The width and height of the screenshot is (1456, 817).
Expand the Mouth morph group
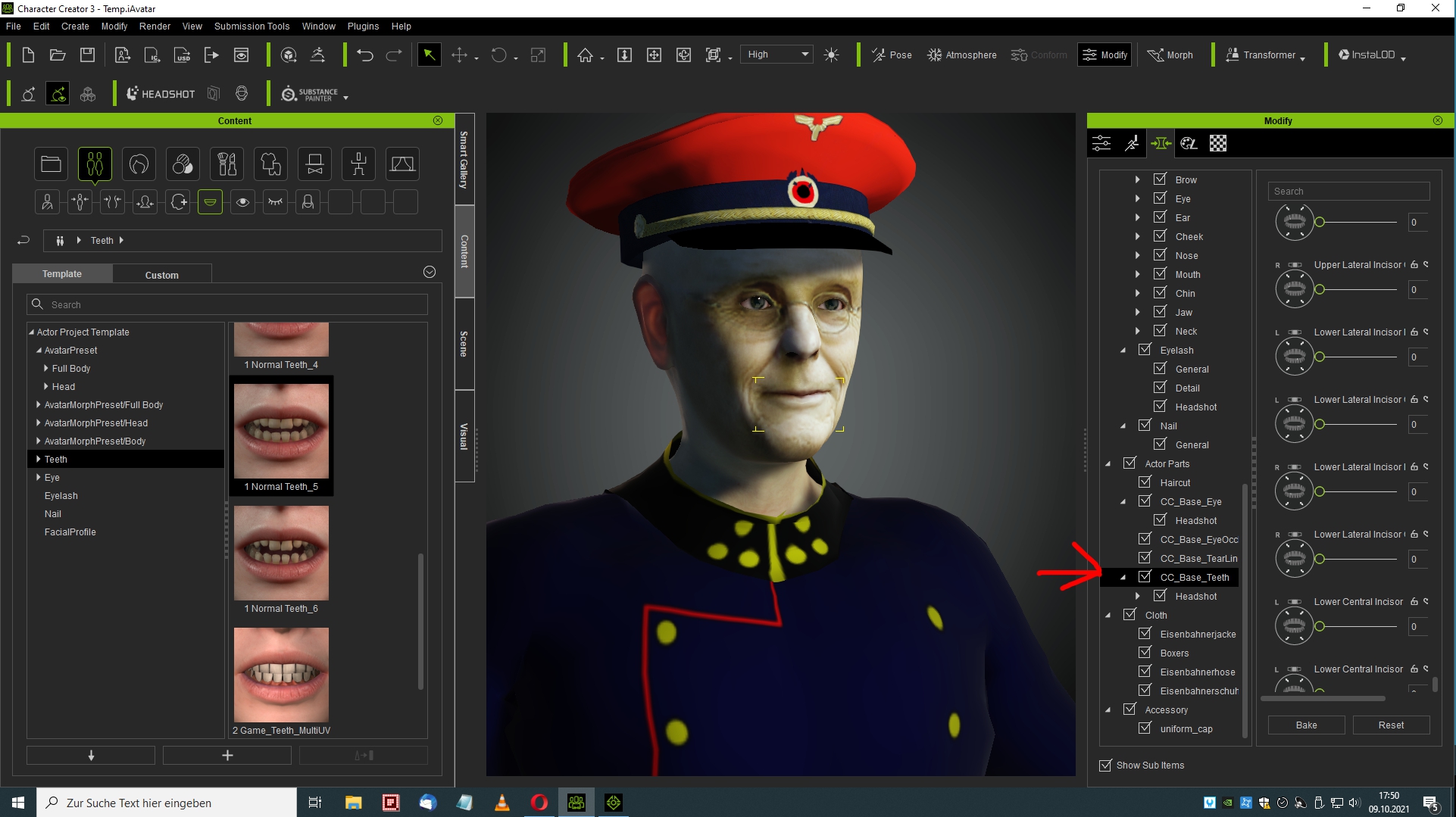click(x=1137, y=274)
